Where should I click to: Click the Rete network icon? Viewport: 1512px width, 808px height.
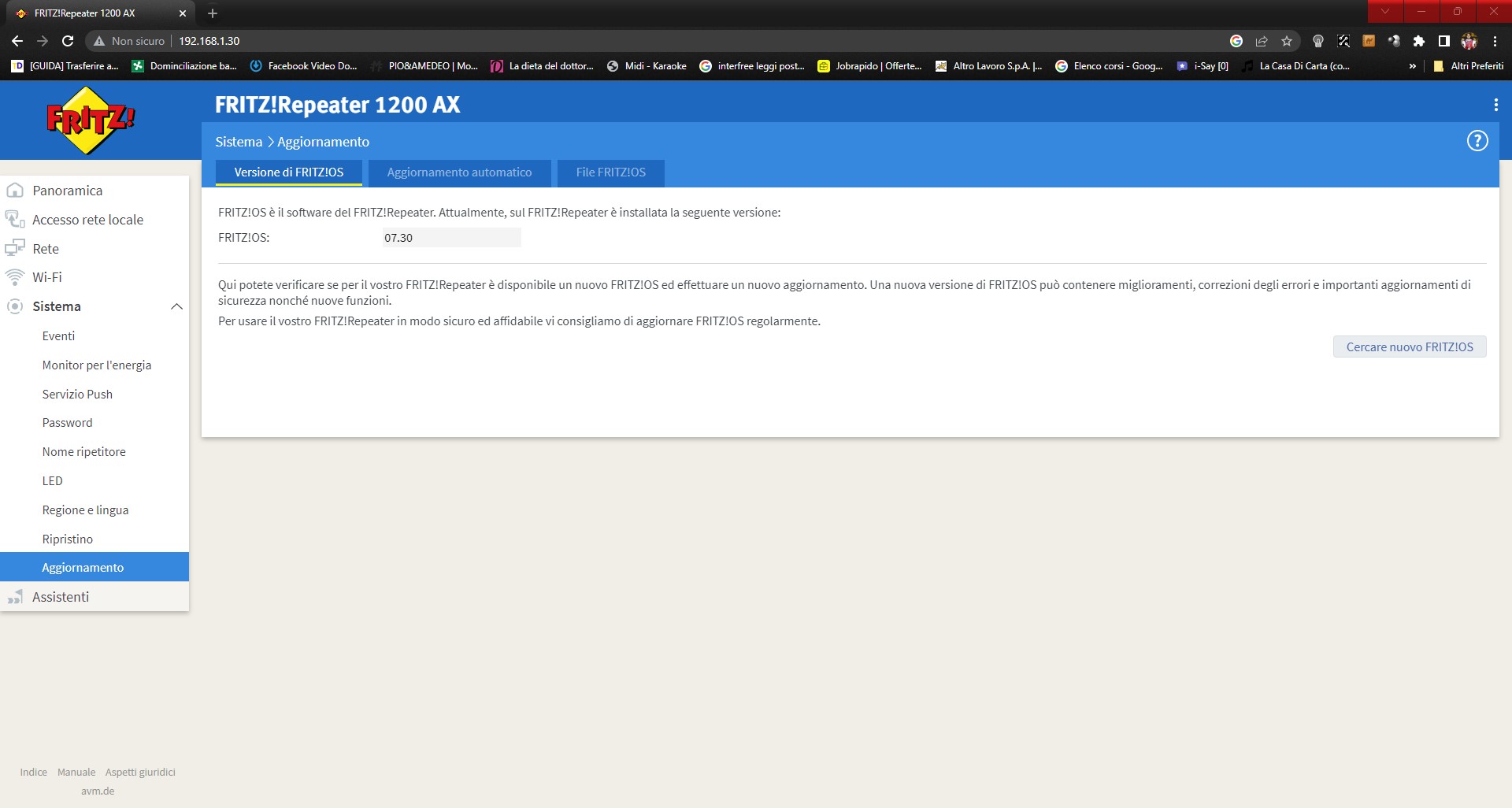(15, 249)
